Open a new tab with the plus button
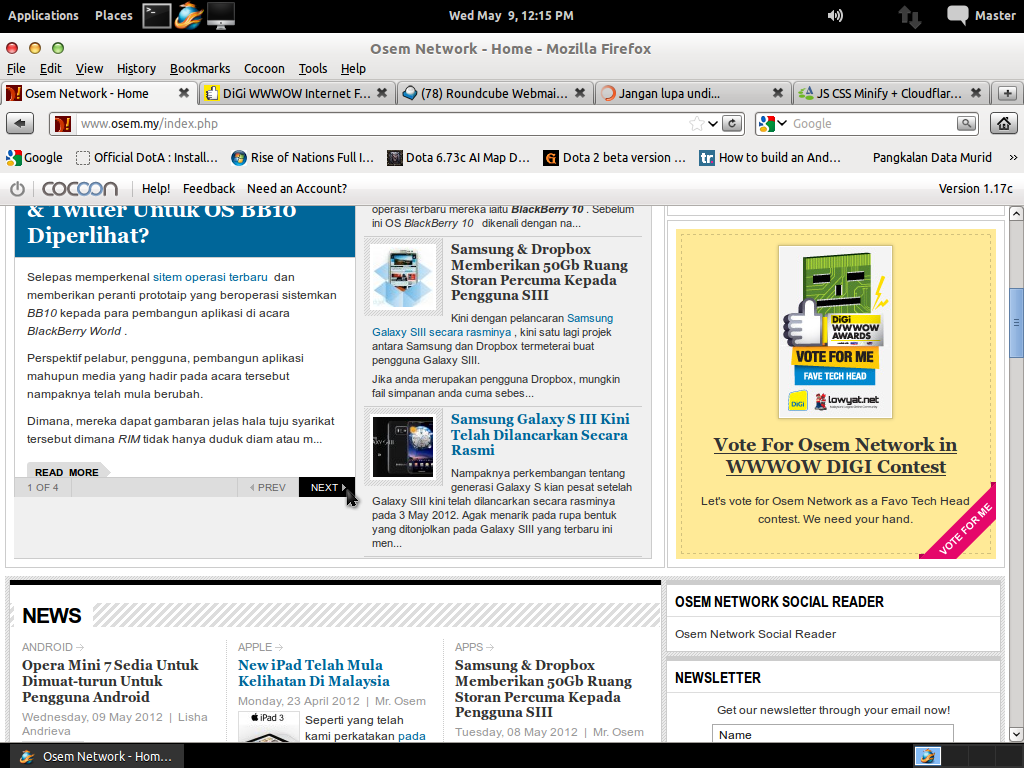 pos(1007,93)
